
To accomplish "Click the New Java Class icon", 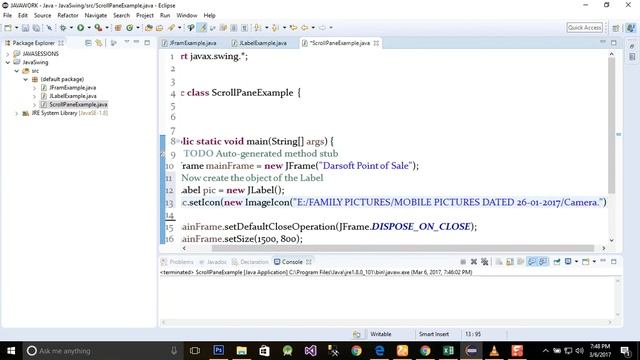I will click(129, 28).
